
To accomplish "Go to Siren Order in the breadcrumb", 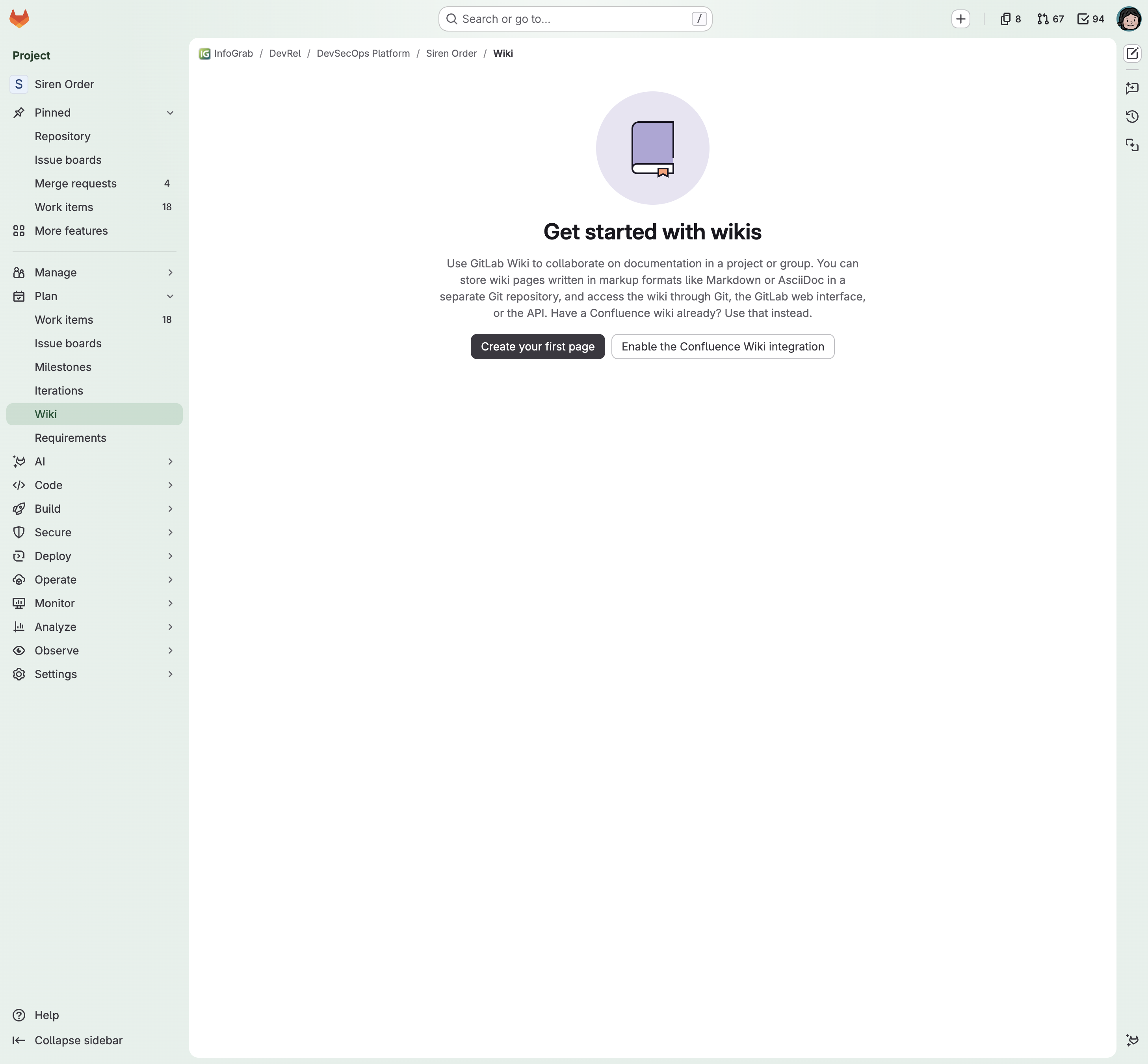I will tap(451, 54).
